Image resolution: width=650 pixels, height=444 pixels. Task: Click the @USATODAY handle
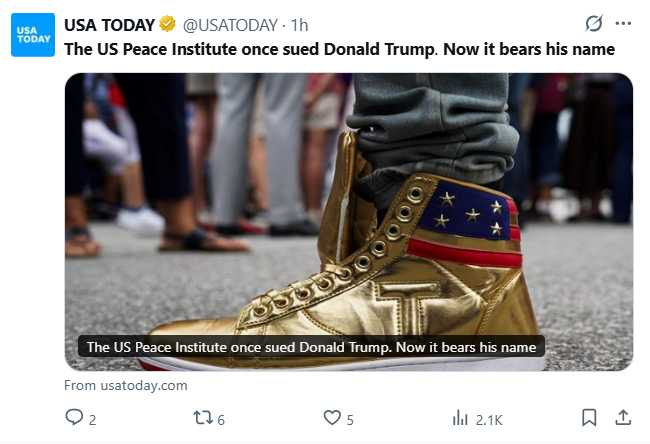pos(228,24)
